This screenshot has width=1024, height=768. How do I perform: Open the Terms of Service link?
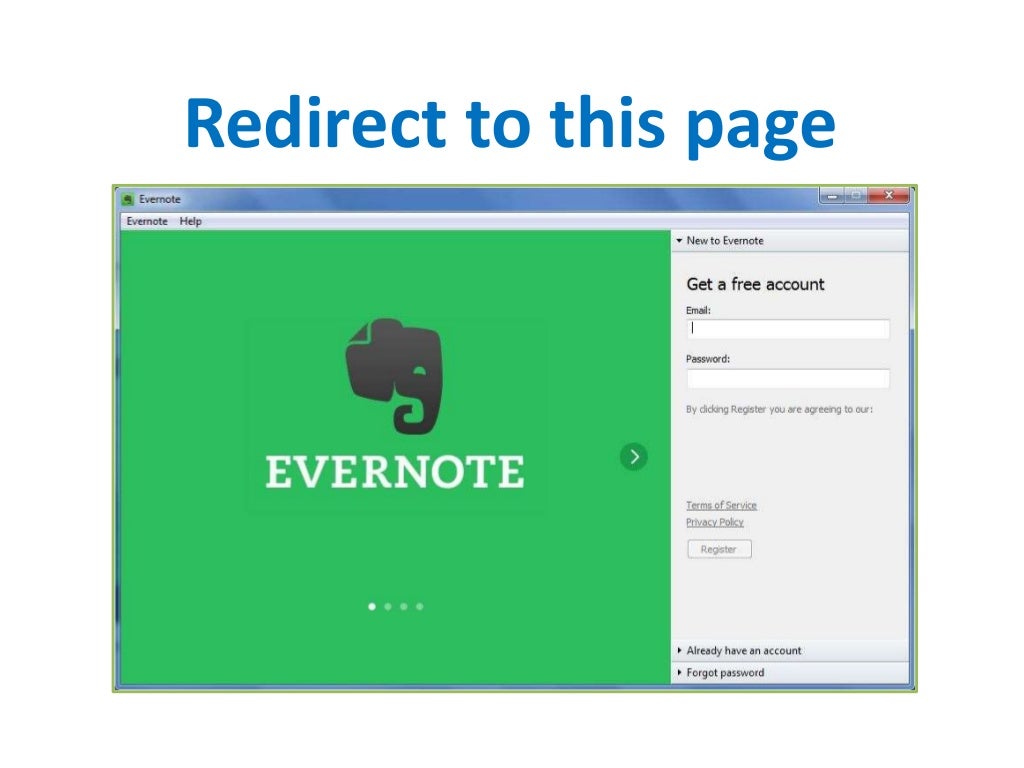point(721,505)
